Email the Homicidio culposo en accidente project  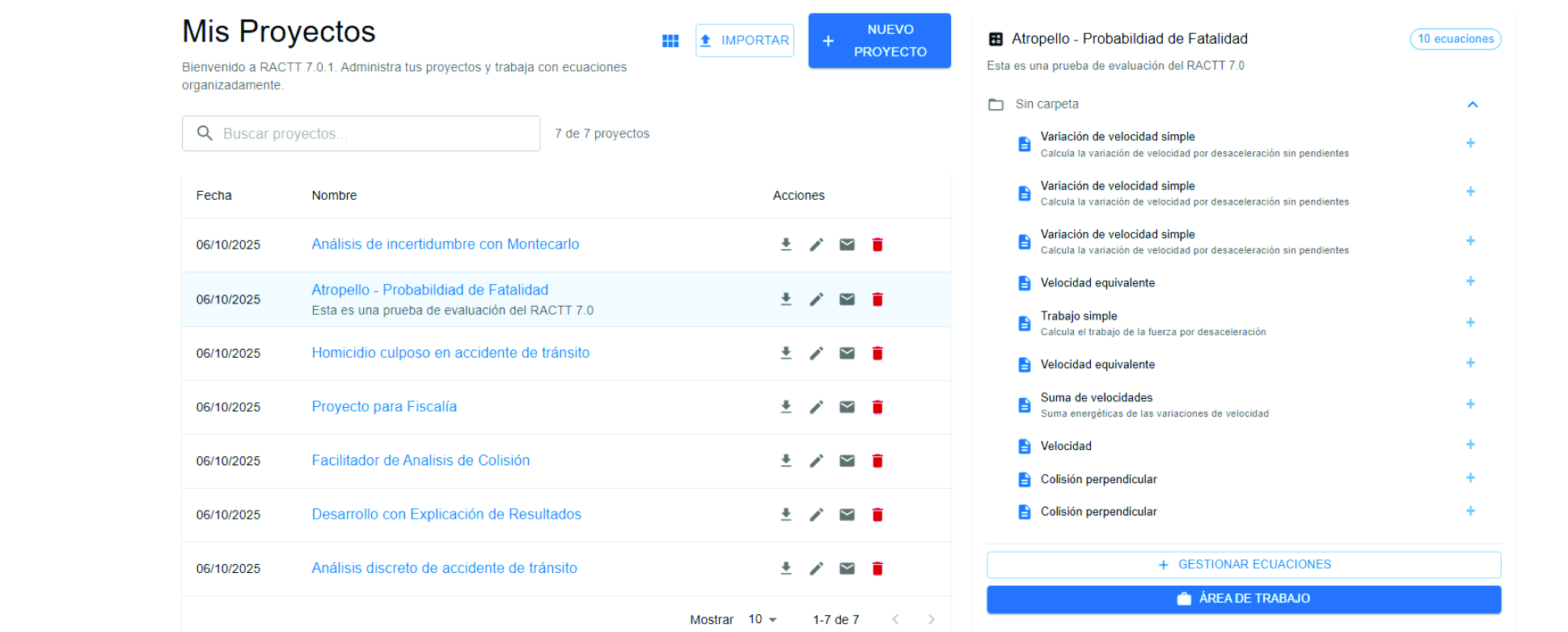847,353
